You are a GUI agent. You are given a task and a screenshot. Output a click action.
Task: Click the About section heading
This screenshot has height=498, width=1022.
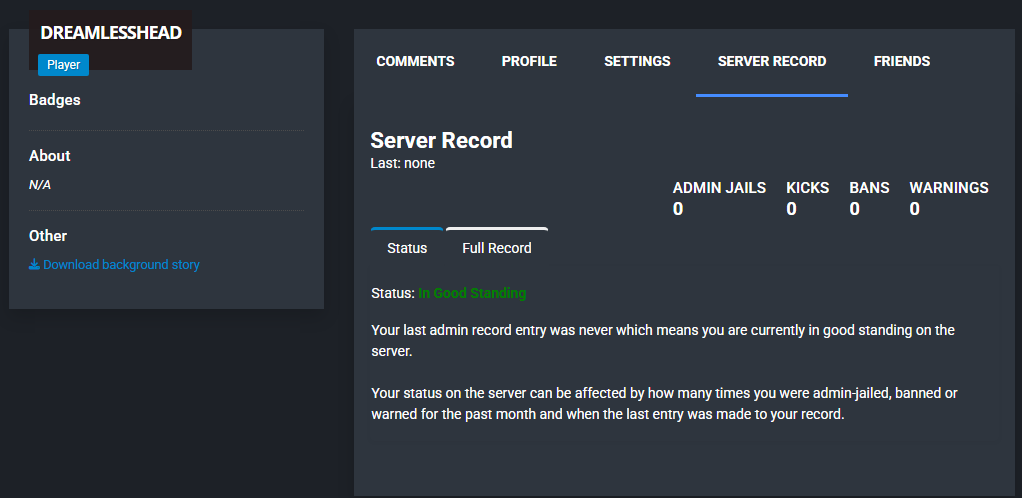(x=50, y=156)
